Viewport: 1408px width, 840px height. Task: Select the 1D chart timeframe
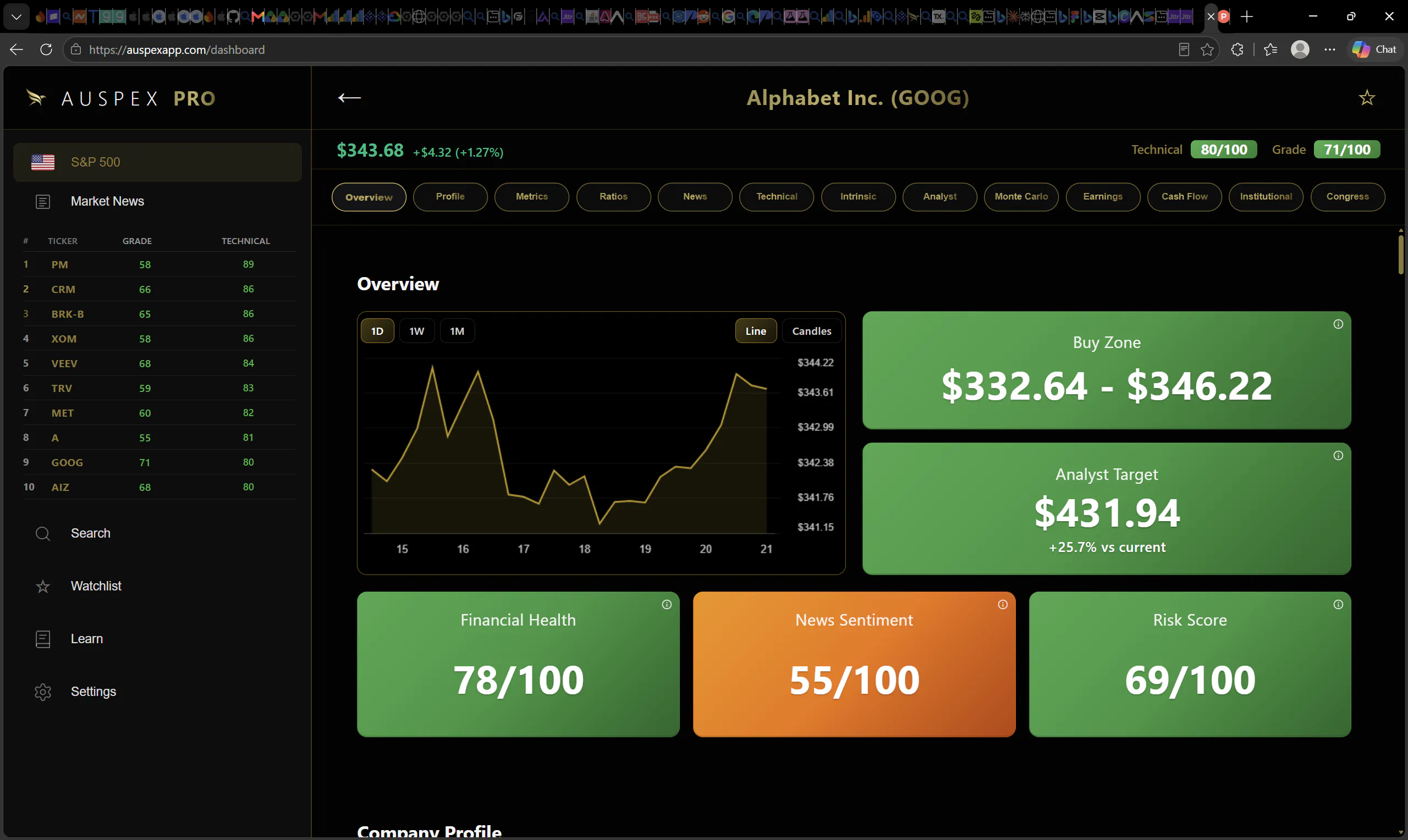click(x=378, y=331)
